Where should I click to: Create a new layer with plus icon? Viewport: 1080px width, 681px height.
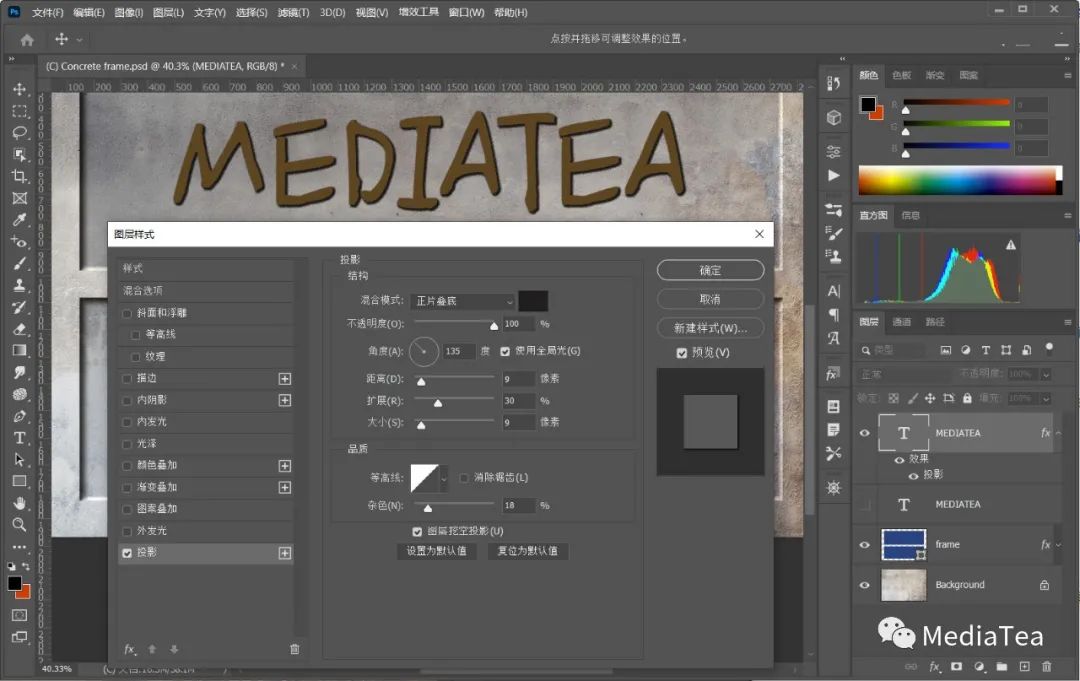click(1024, 667)
